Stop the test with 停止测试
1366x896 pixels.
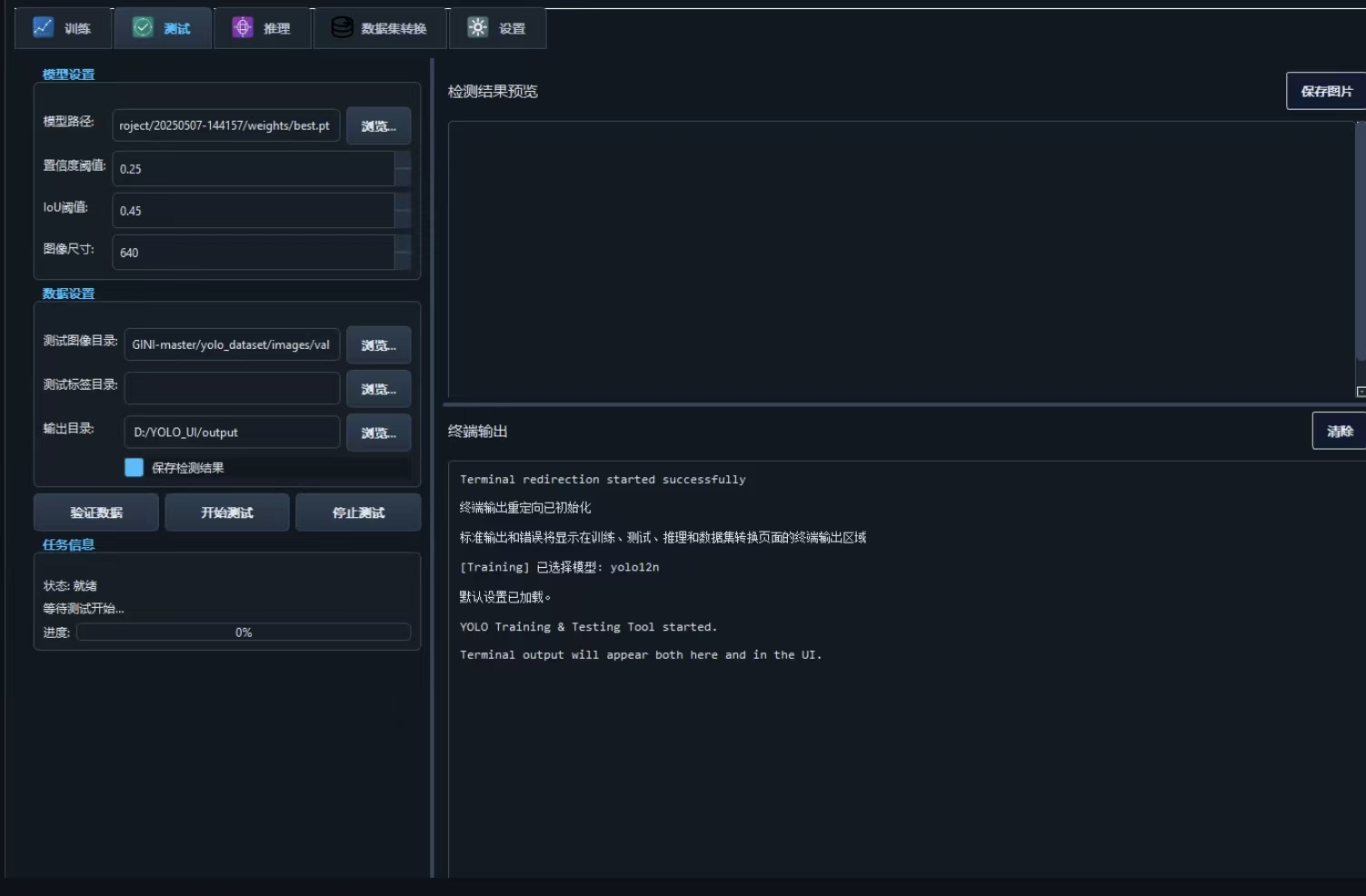[358, 513]
